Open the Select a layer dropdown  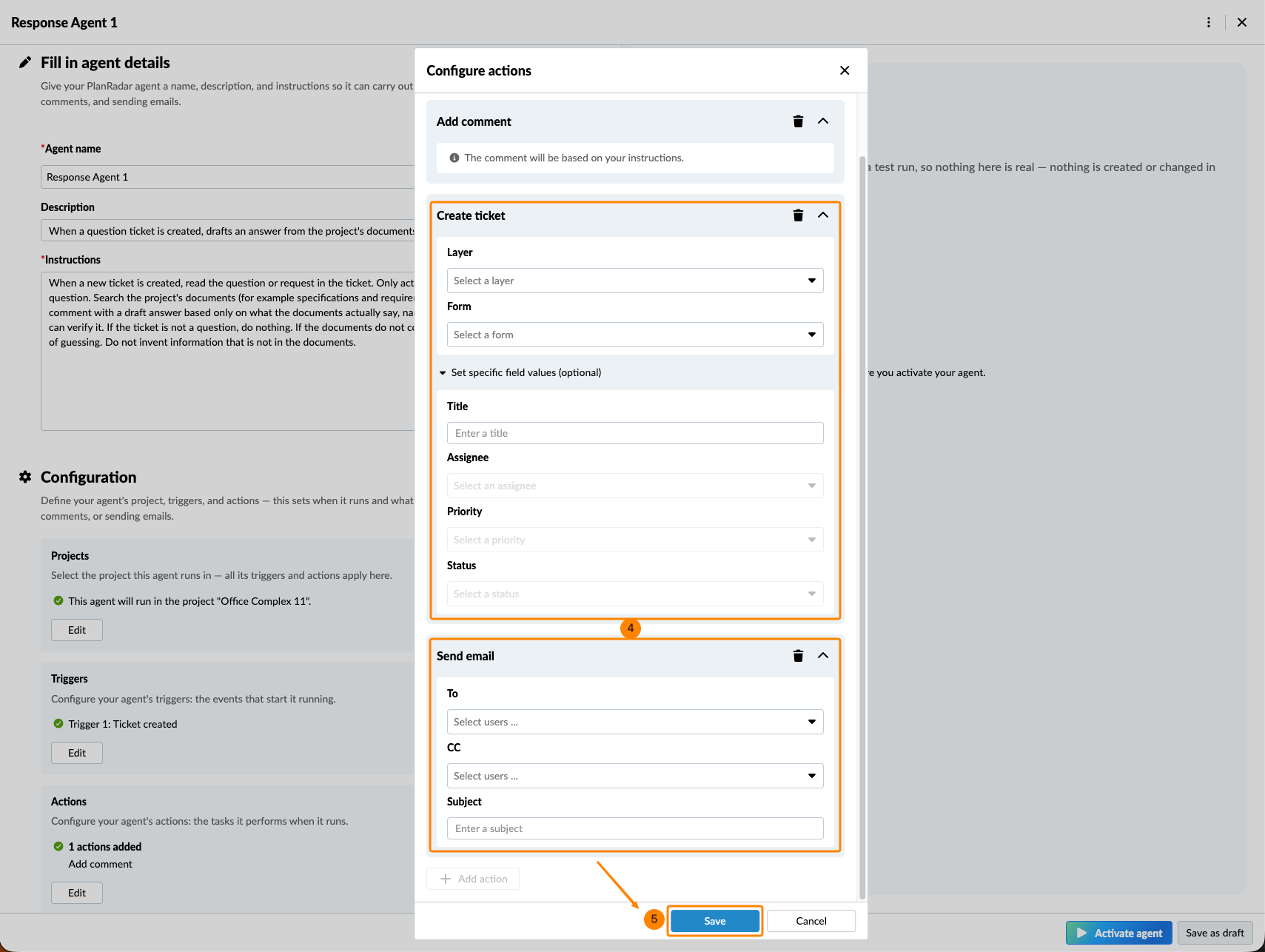[635, 281]
